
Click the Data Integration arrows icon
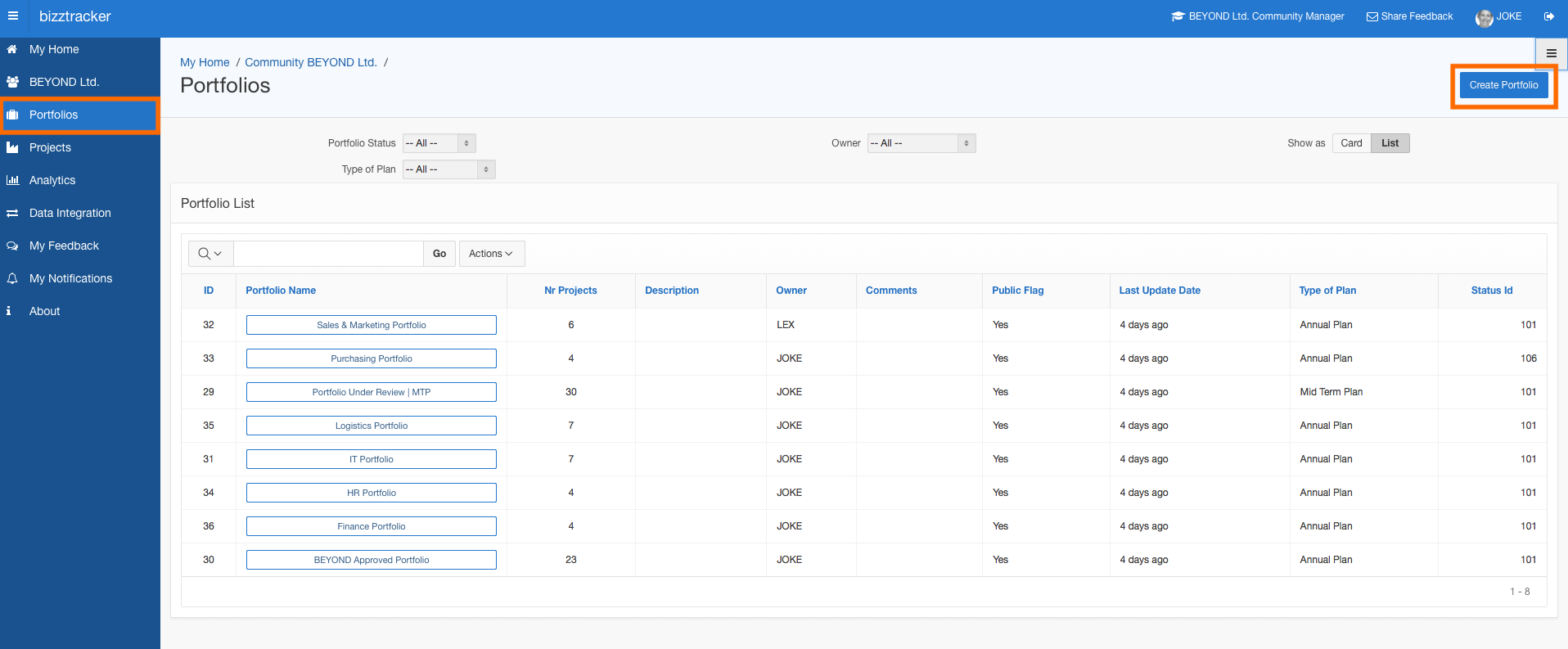(x=12, y=213)
